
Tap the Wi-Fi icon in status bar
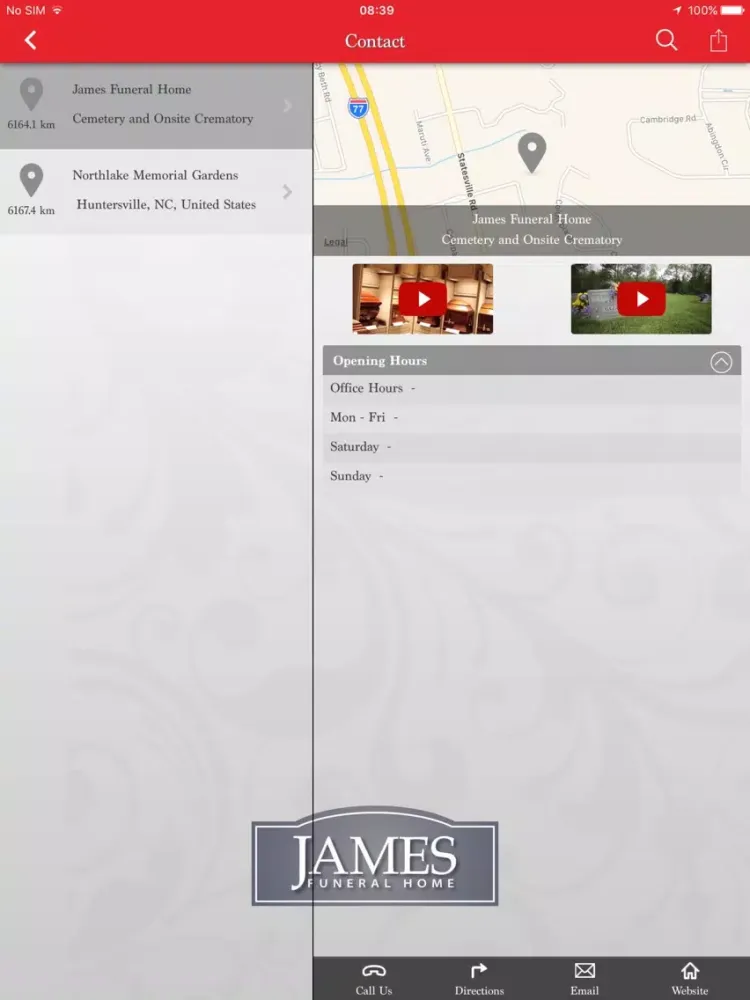pyautogui.click(x=57, y=10)
